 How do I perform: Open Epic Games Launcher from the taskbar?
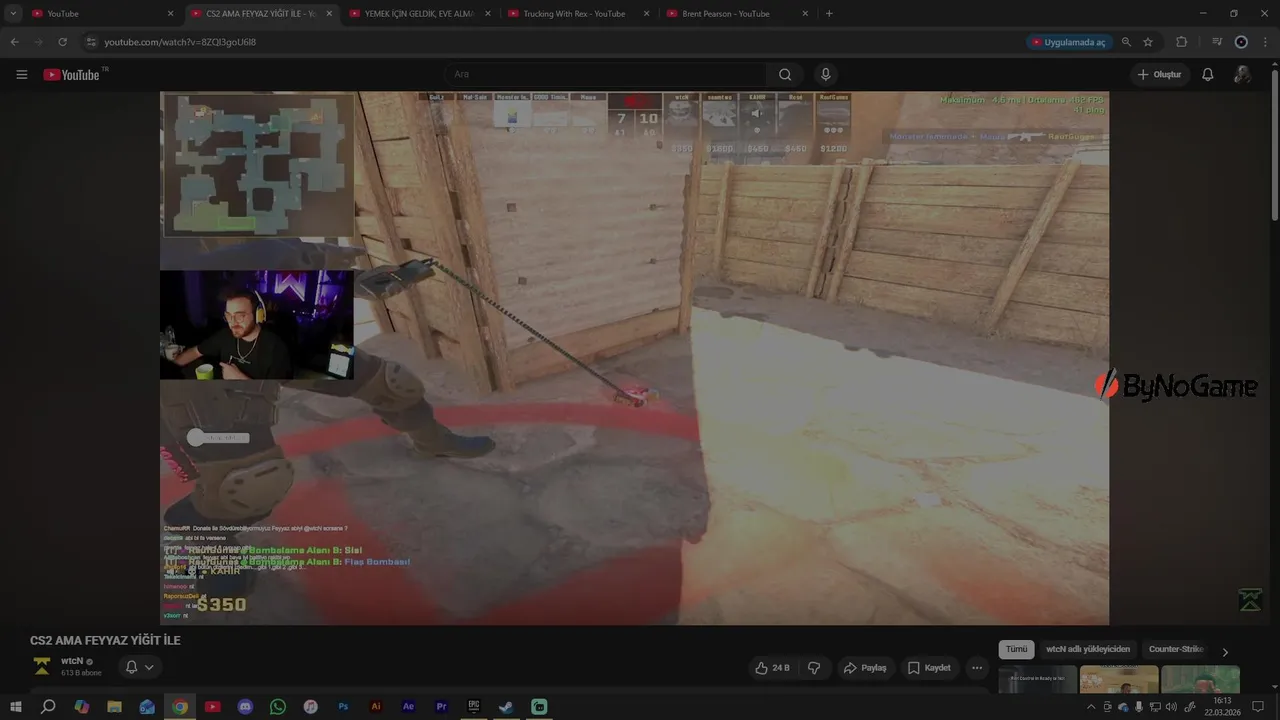point(474,706)
